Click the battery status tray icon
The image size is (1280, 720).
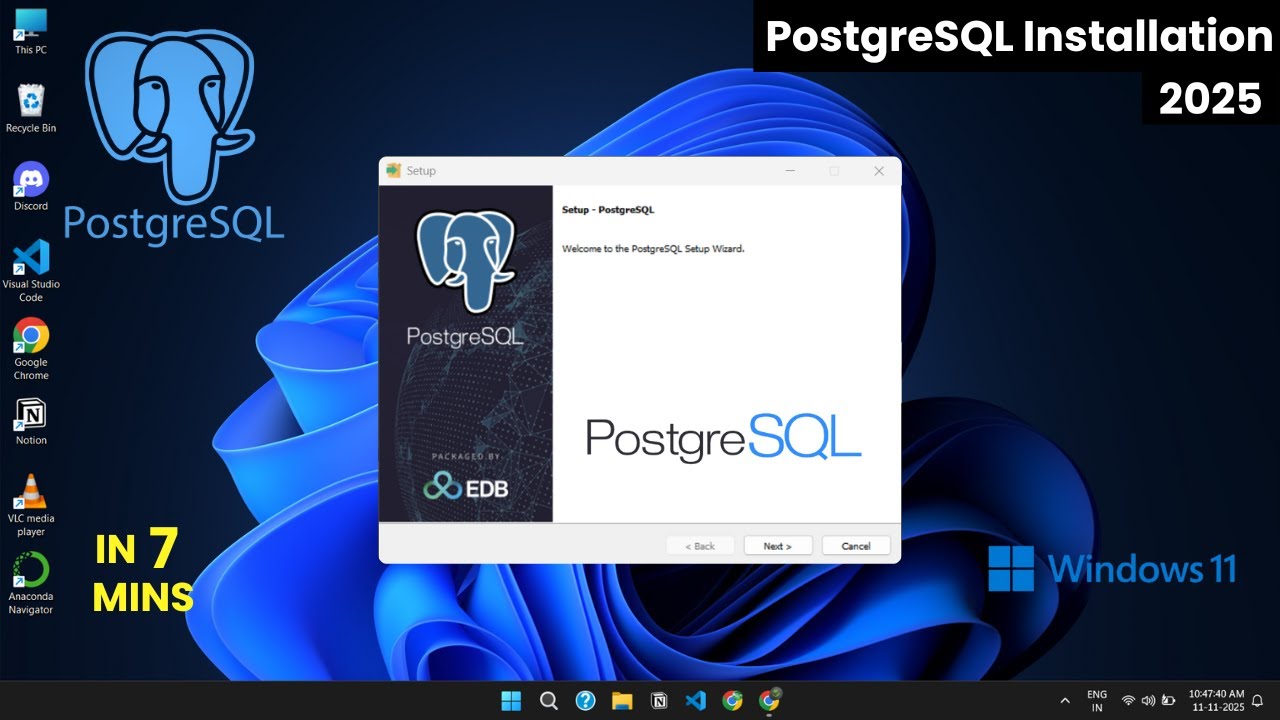[1167, 701]
